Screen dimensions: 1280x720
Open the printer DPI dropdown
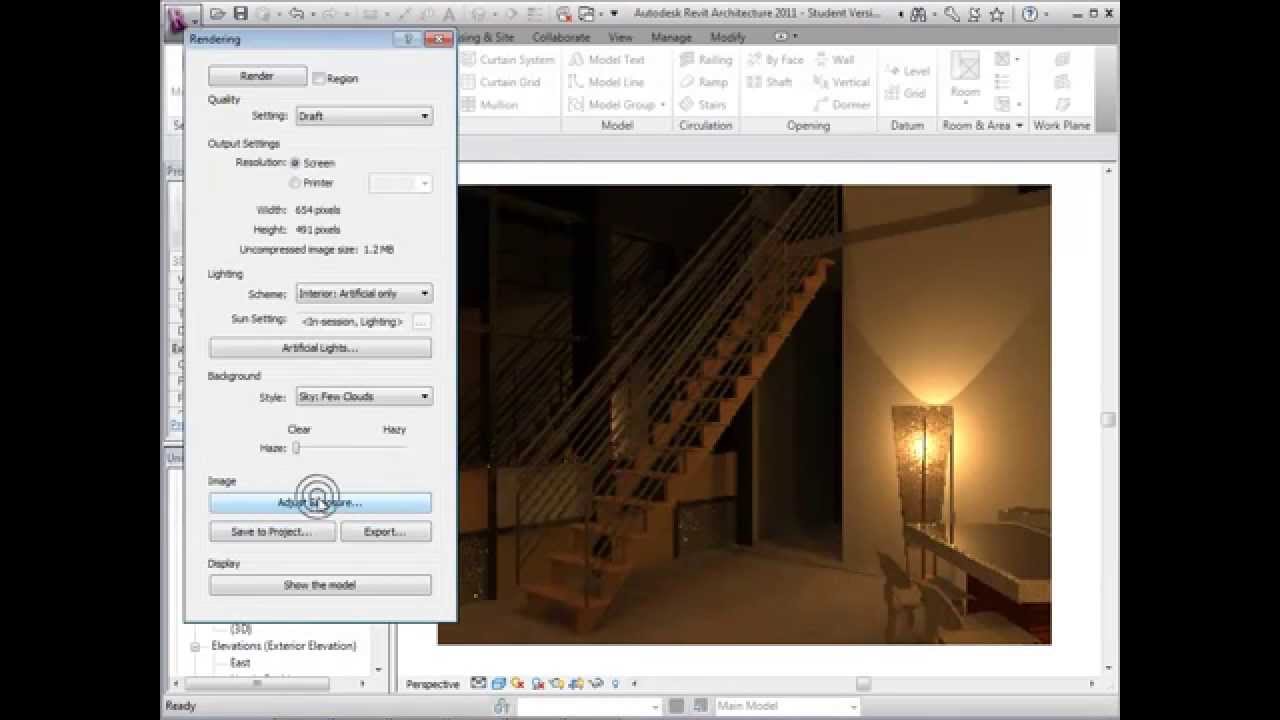(x=400, y=183)
